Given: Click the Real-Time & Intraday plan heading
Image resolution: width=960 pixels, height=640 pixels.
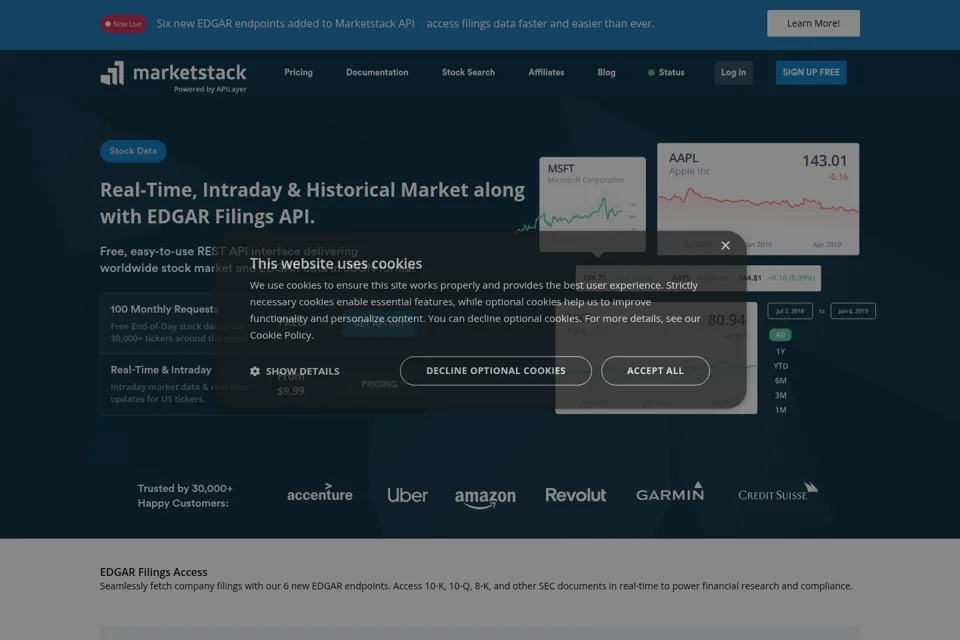Looking at the screenshot, I should [161, 370].
